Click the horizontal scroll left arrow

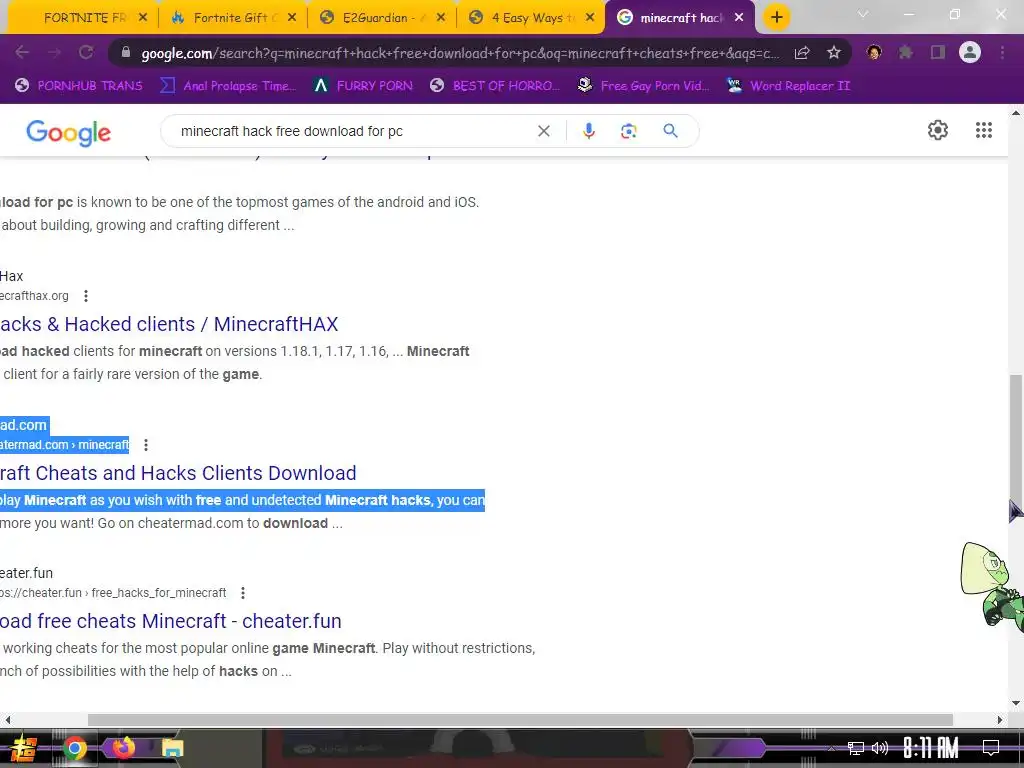(7, 720)
